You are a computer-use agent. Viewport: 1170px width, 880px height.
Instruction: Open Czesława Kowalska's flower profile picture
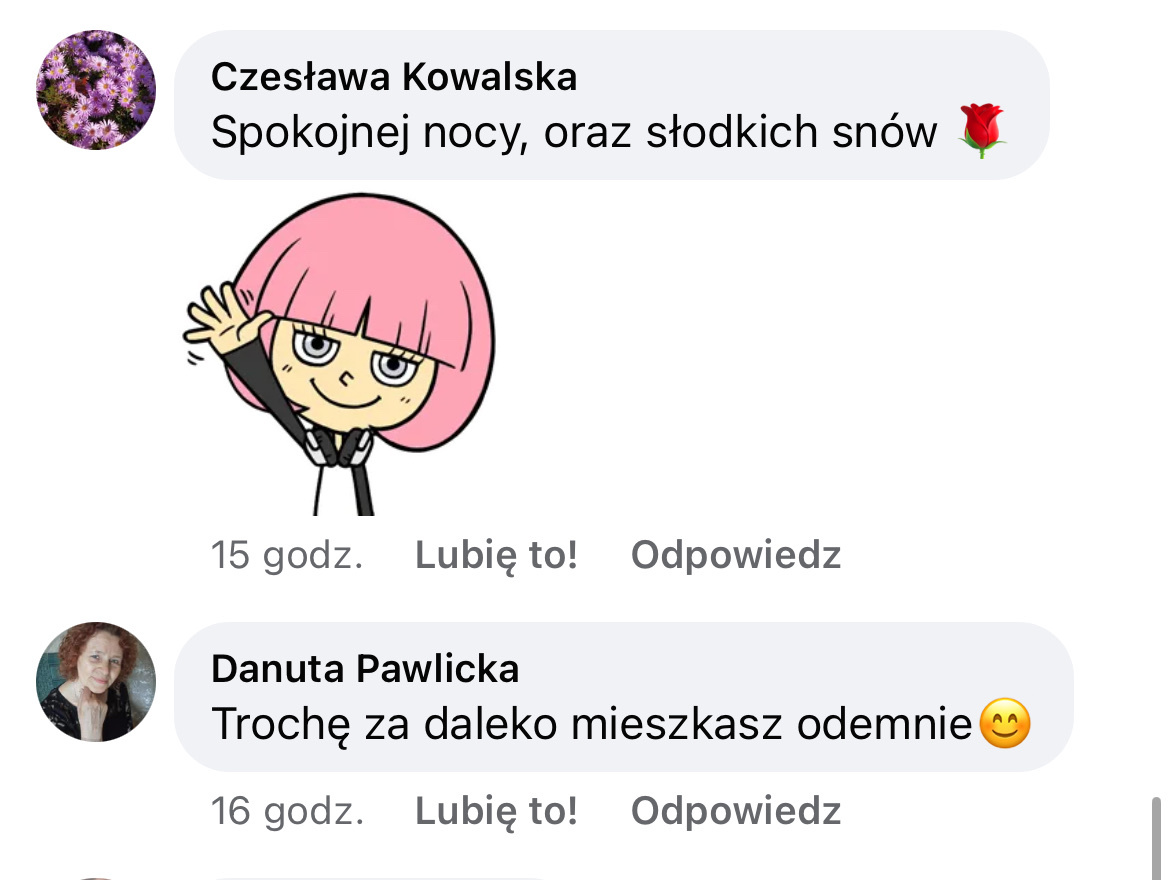coord(96,90)
